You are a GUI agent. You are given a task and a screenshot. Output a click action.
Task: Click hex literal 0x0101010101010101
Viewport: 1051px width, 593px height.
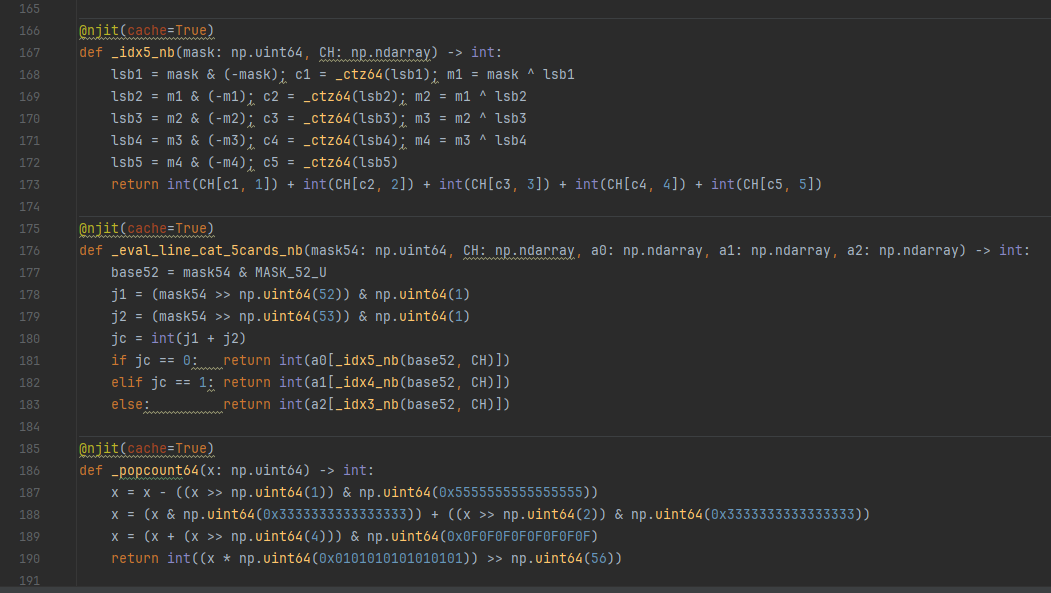[391, 558]
